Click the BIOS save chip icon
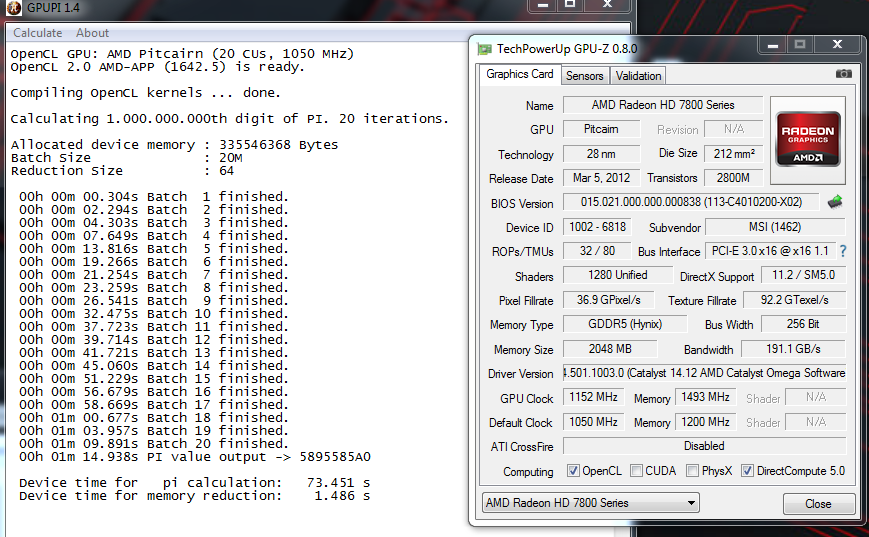 pyautogui.click(x=835, y=202)
